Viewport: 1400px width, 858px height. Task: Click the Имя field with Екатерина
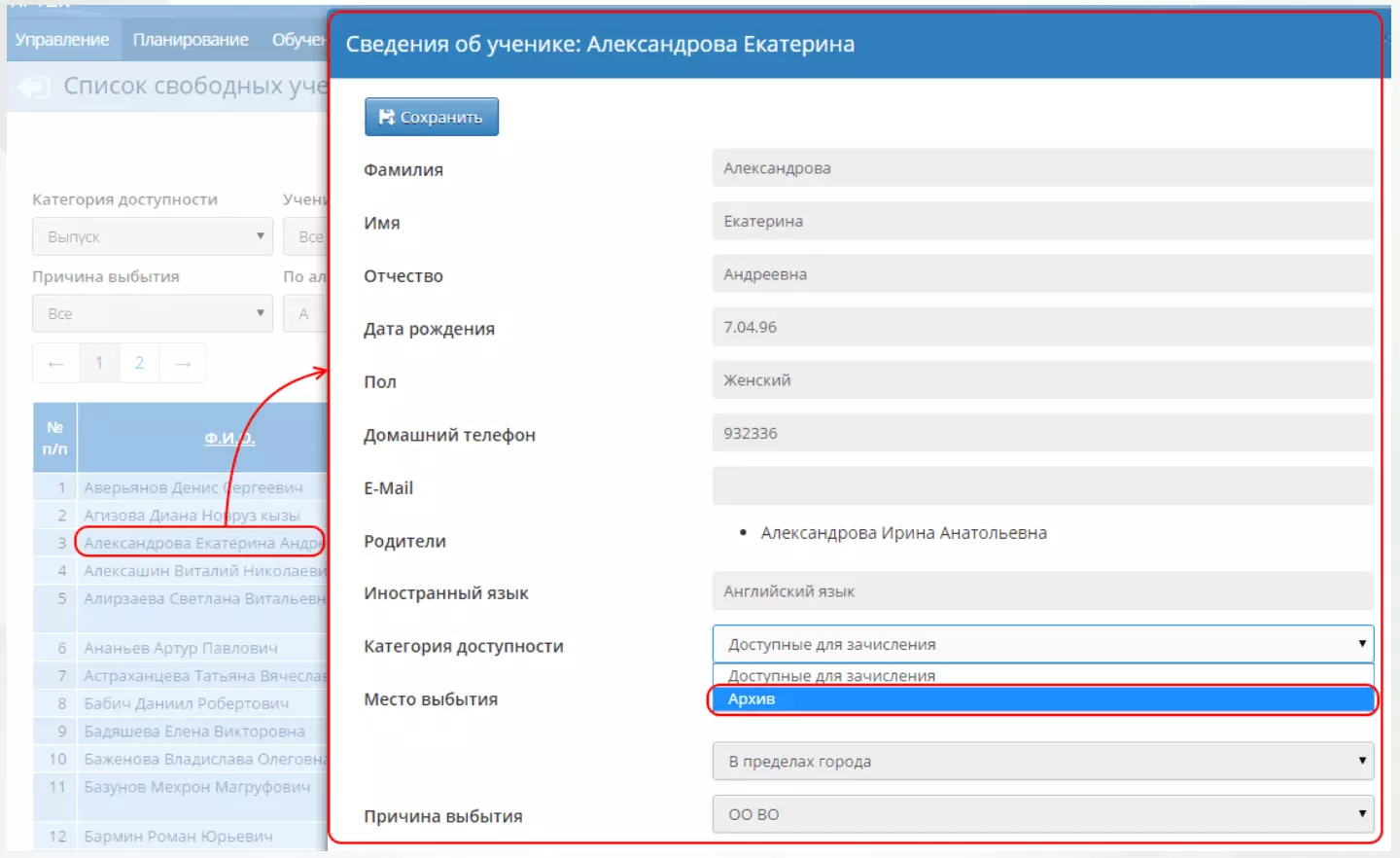[1042, 221]
